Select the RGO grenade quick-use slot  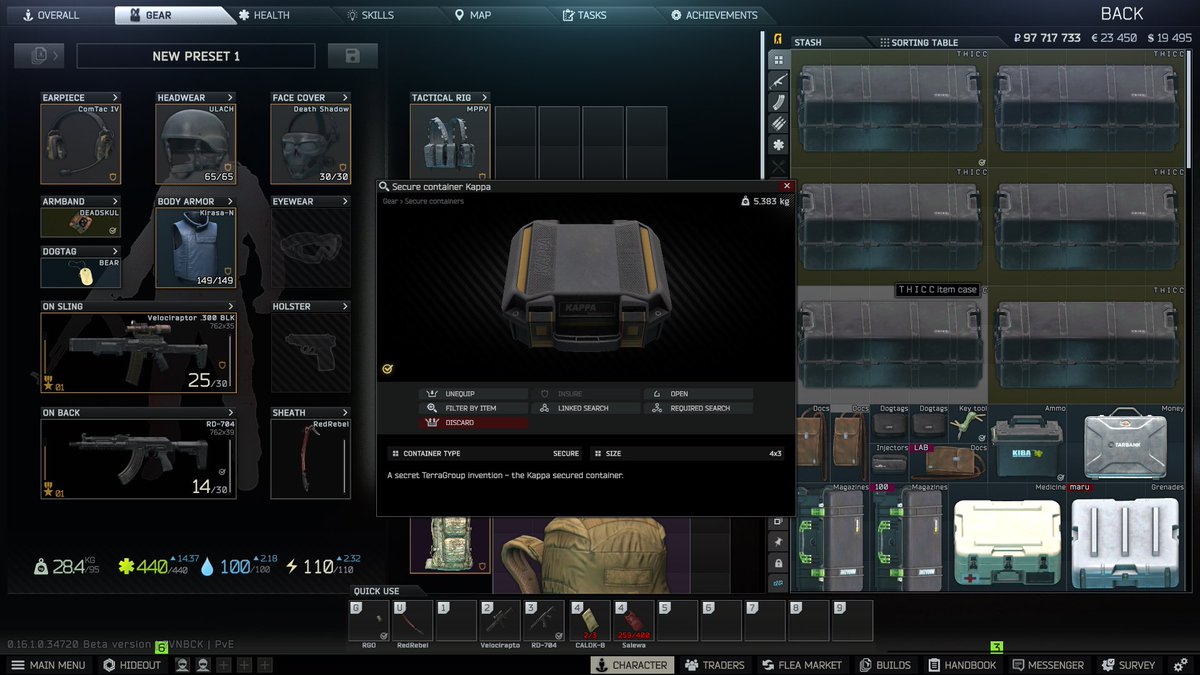point(369,620)
